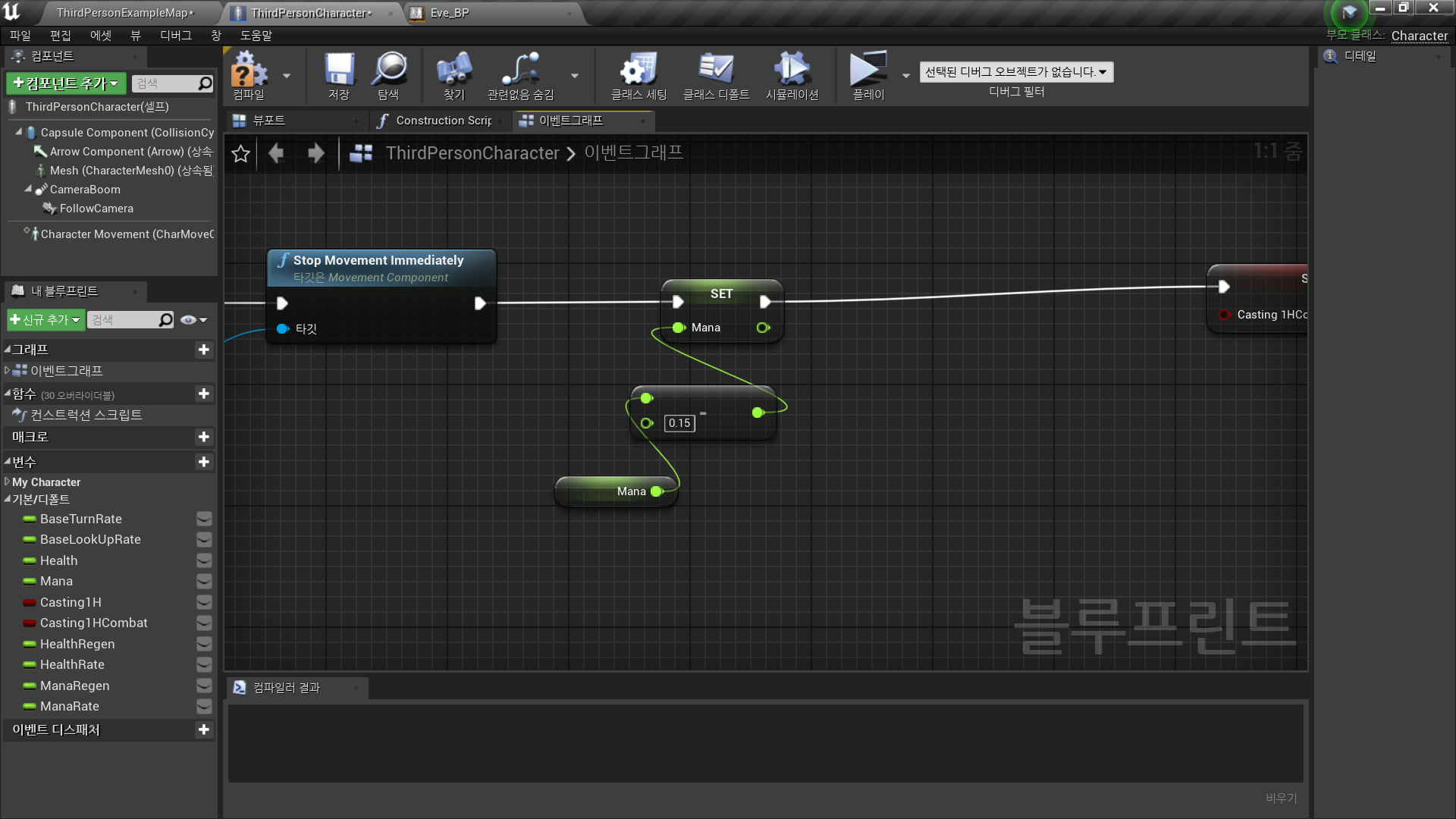Image resolution: width=1456 pixels, height=819 pixels.
Task: Click the 0.15 value field on subtract node
Action: (679, 423)
